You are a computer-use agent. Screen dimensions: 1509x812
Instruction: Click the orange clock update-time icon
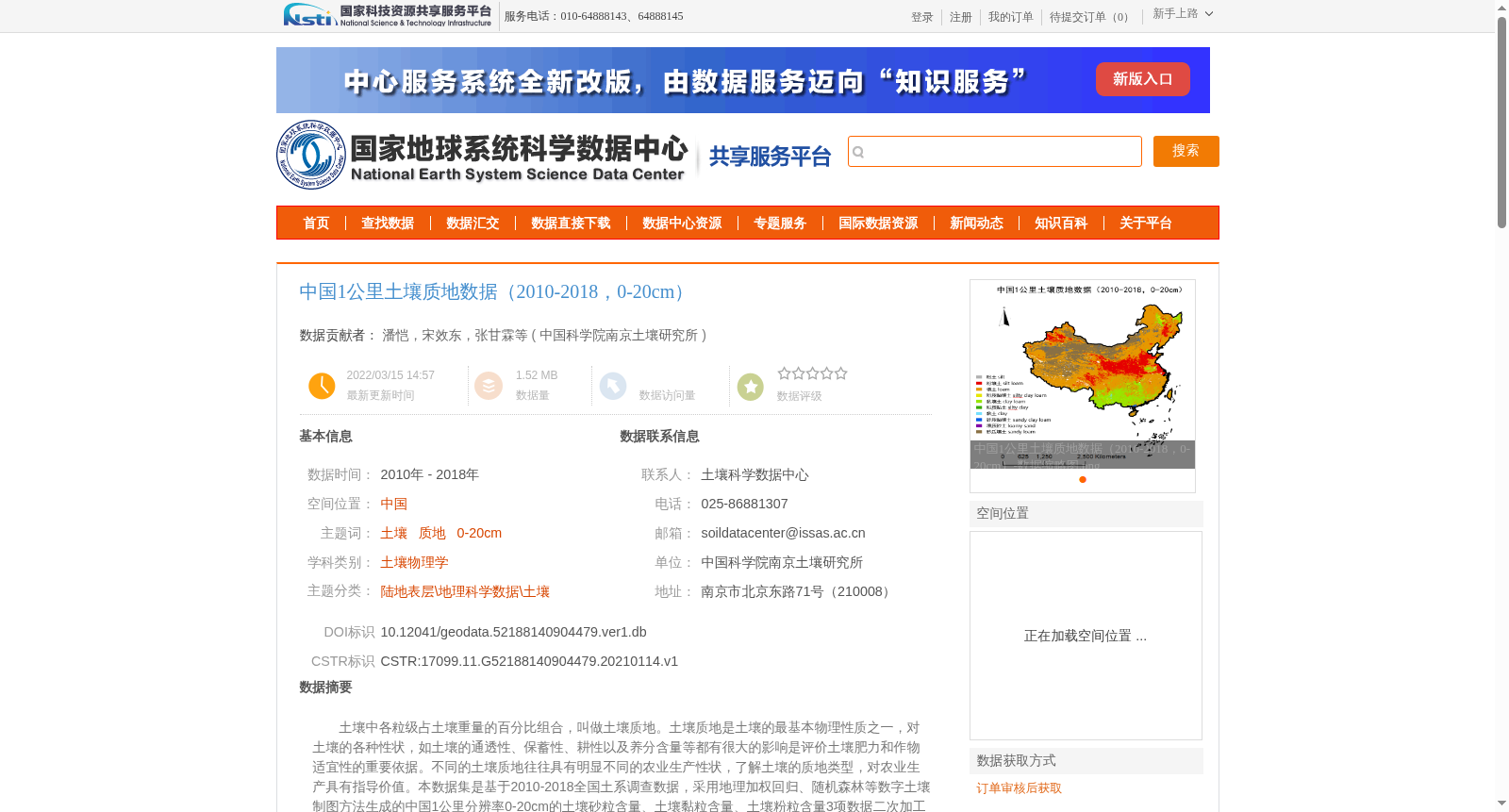pyautogui.click(x=322, y=386)
